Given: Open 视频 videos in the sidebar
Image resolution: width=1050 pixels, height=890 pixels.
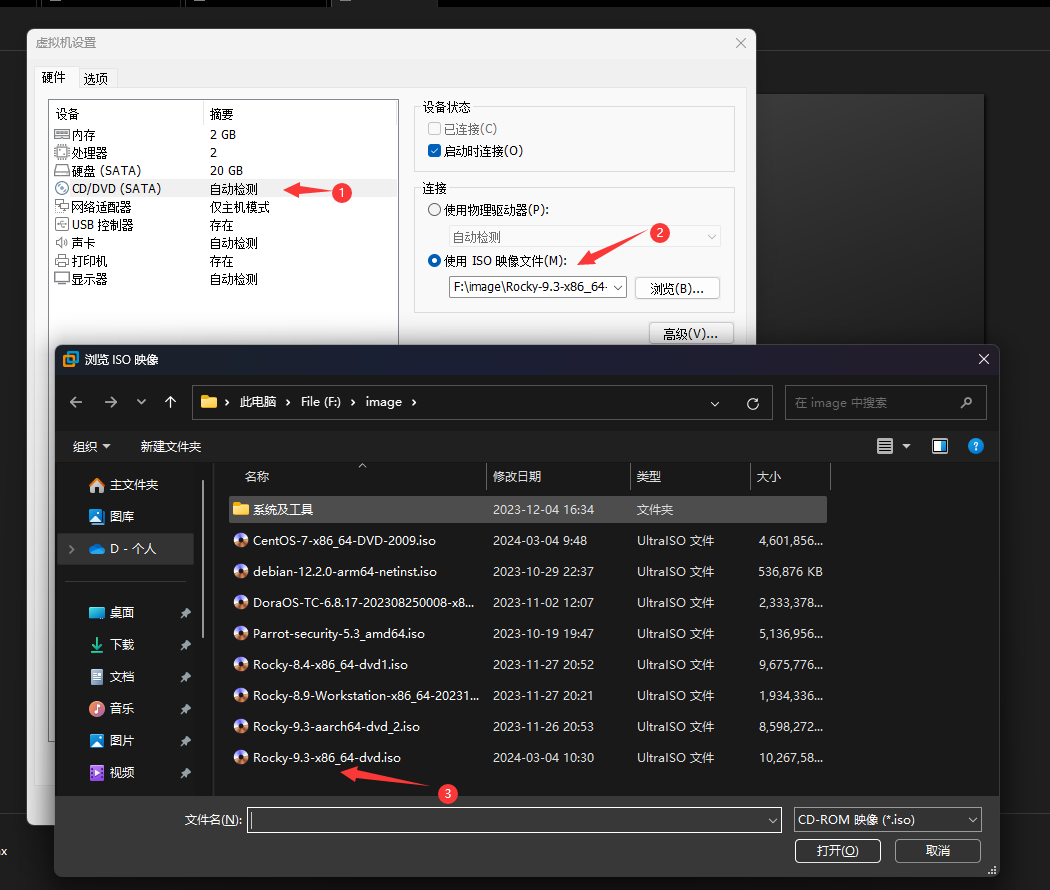Looking at the screenshot, I should tap(112, 773).
